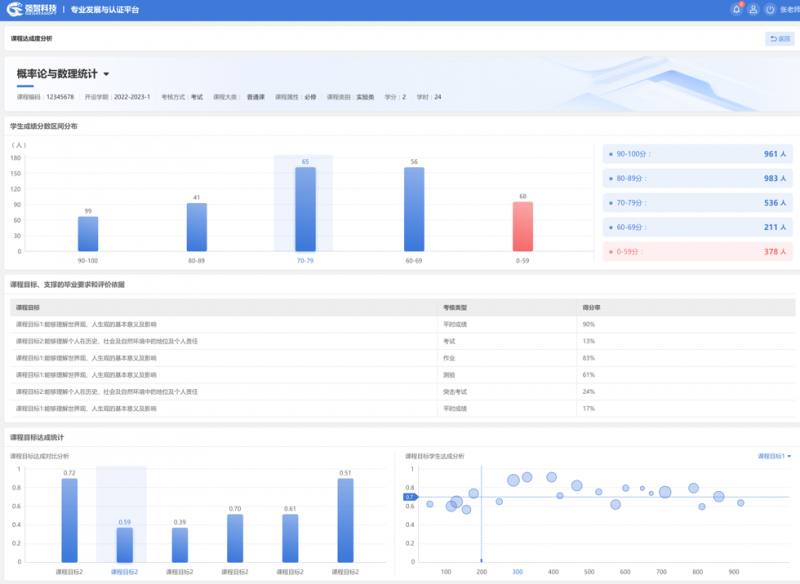This screenshot has width=800, height=584.
Task: Click the red 0-59 score bar
Action: coord(523,226)
